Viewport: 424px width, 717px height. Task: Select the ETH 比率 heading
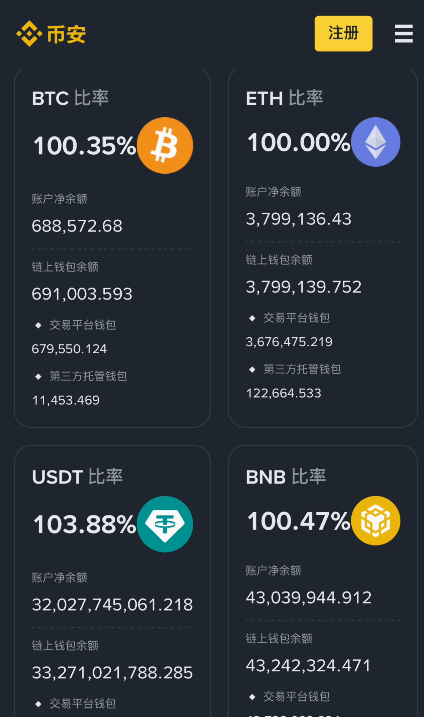pos(284,98)
